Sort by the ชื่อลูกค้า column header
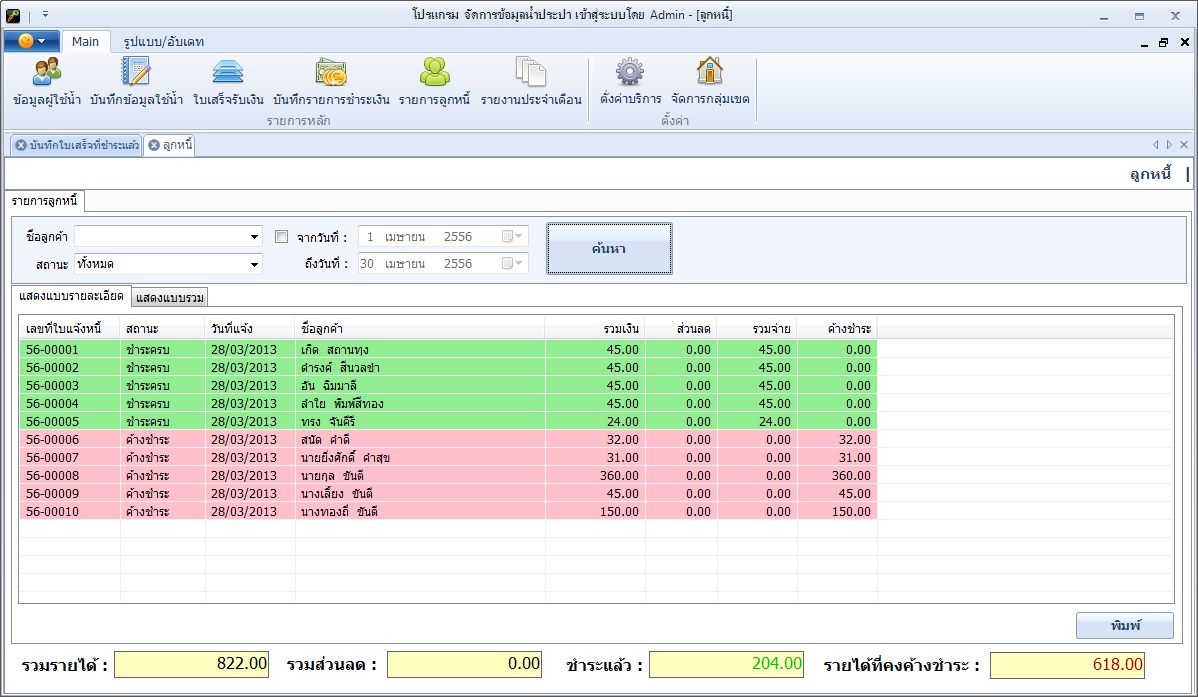 point(420,329)
